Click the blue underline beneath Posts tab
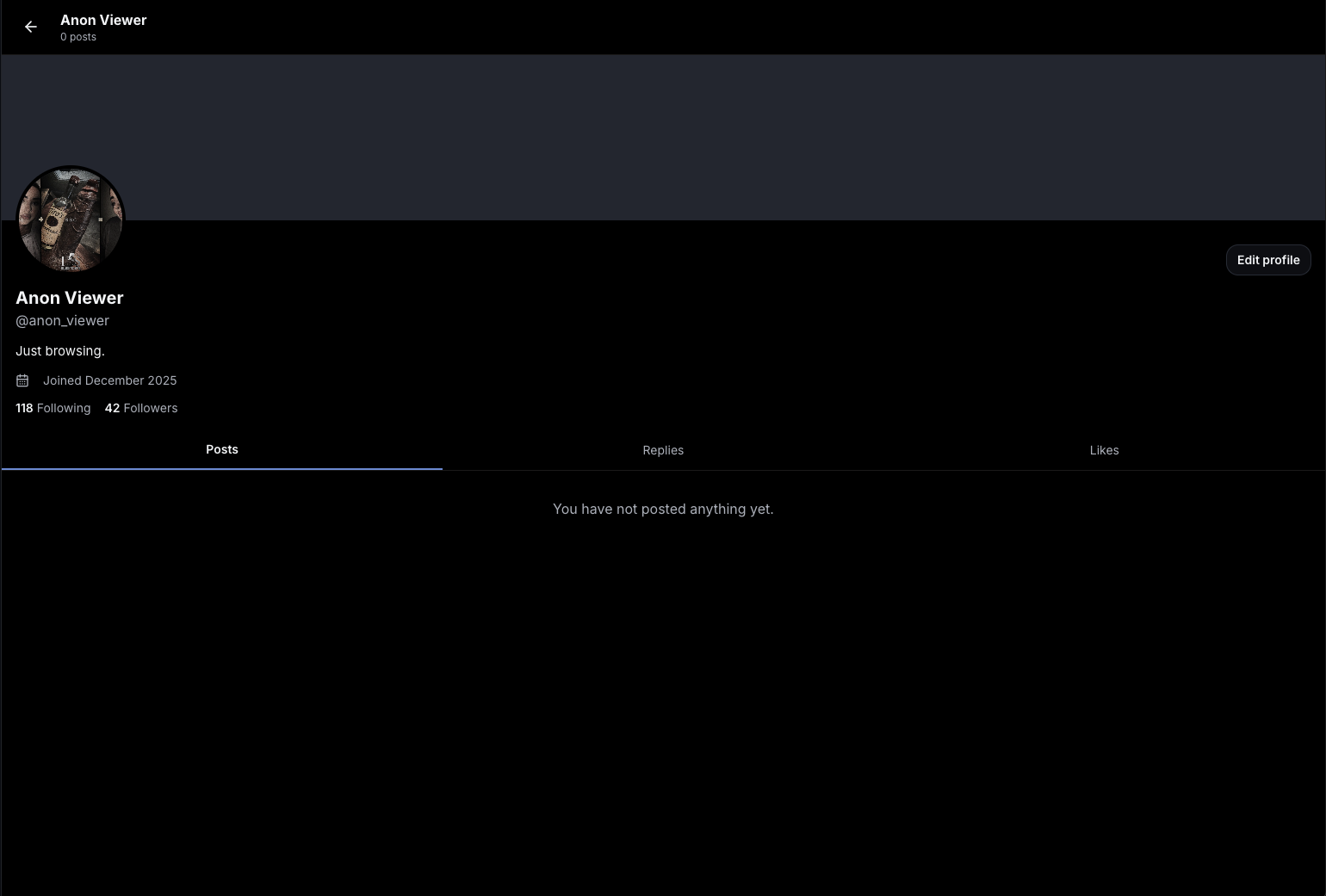Image resolution: width=1326 pixels, height=896 pixels. tap(222, 468)
